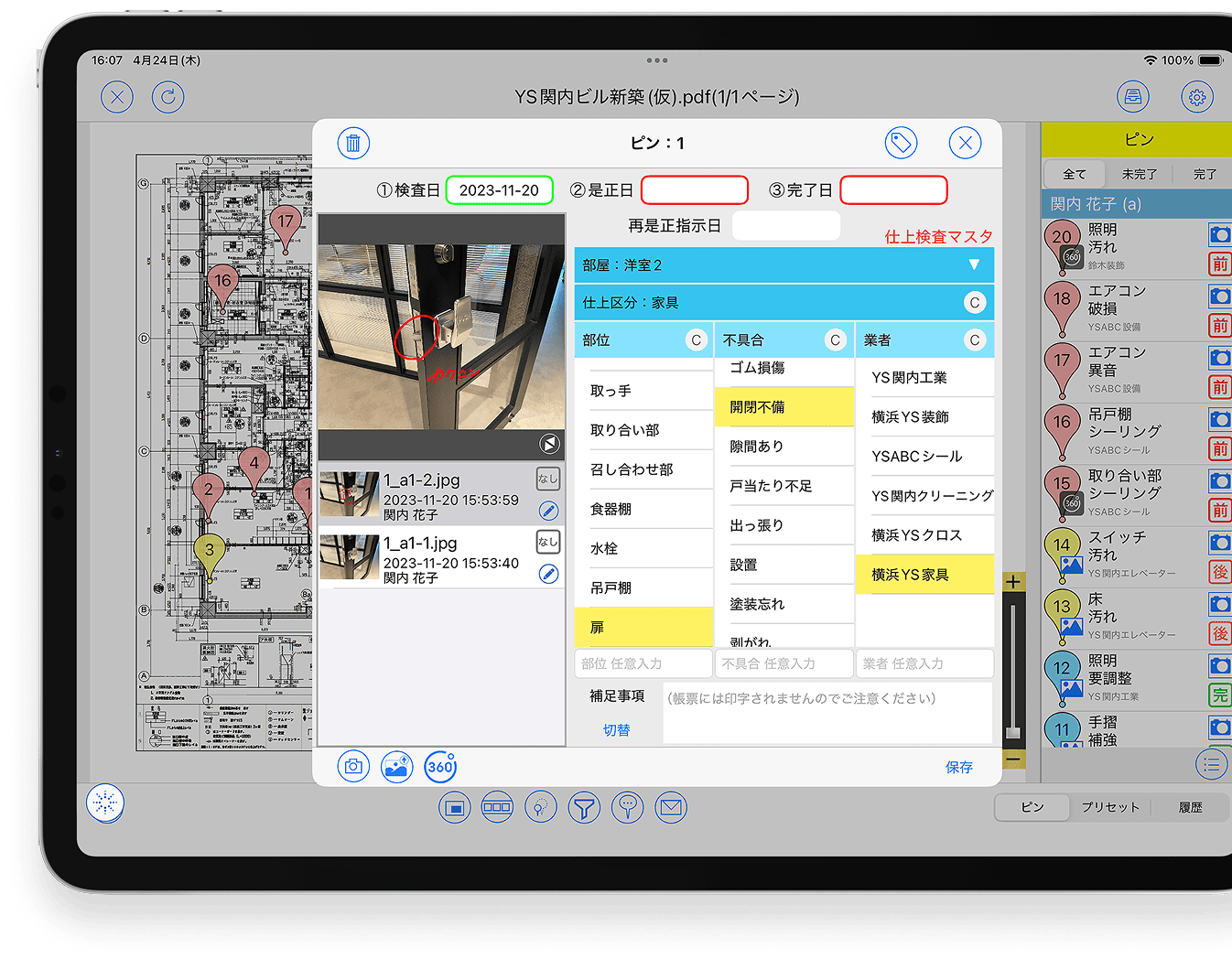The image size is (1232, 959).
Task: Open the pin list options at bottom right
Action: (x=1211, y=764)
